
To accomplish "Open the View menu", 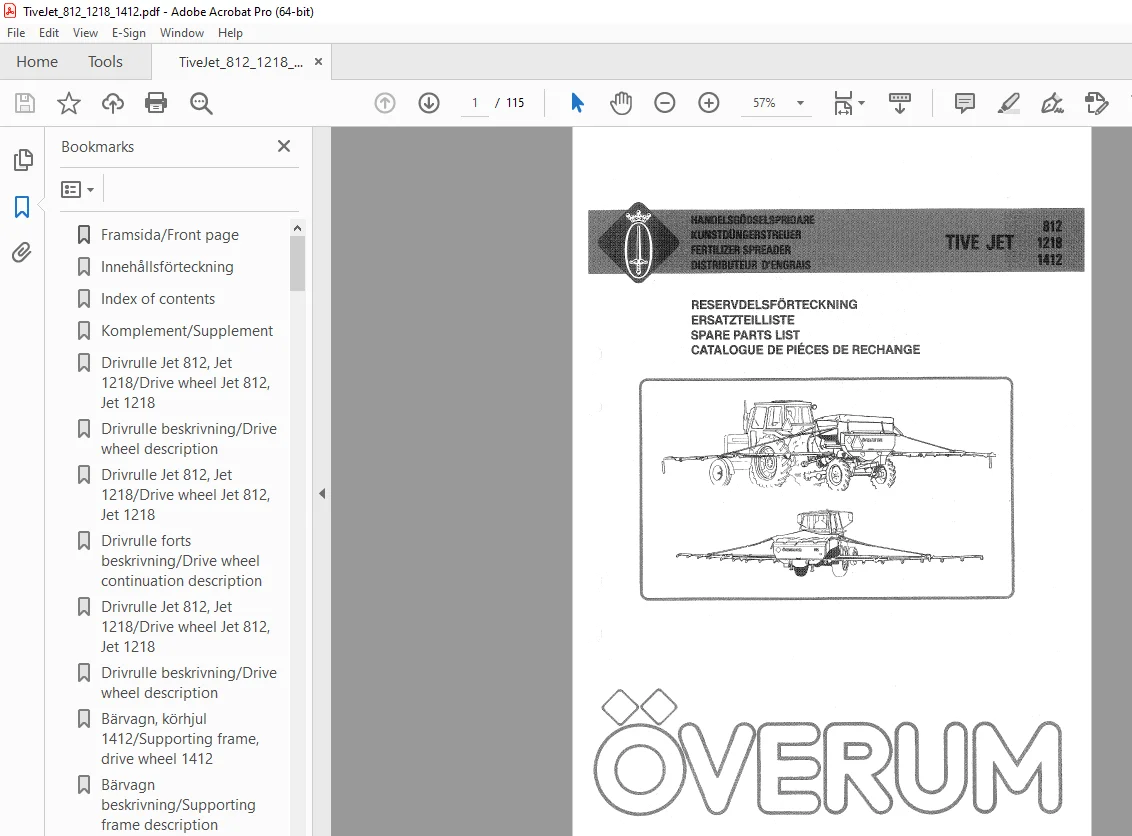I will coord(85,32).
